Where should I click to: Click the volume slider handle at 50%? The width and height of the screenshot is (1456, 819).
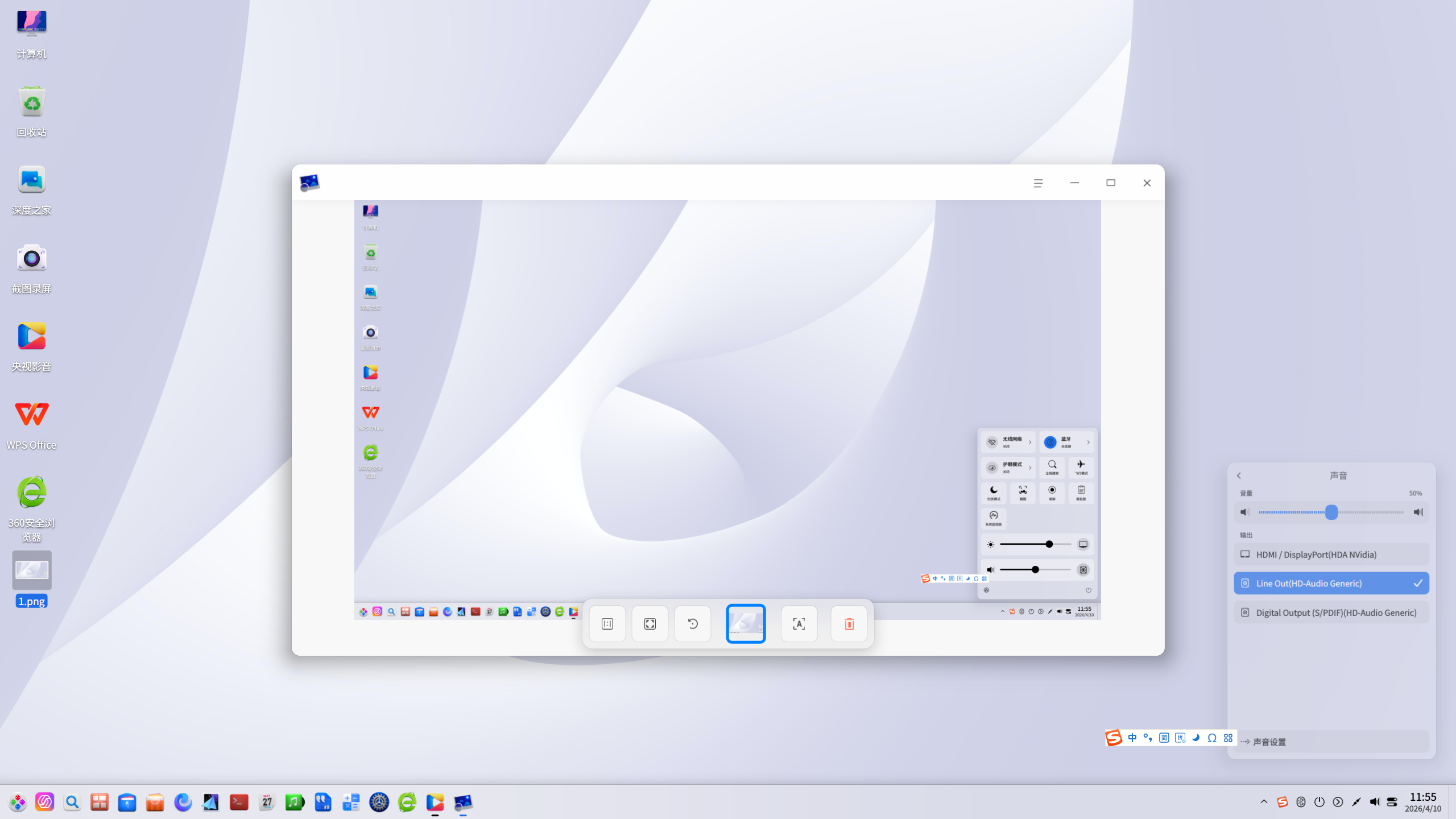1331,512
